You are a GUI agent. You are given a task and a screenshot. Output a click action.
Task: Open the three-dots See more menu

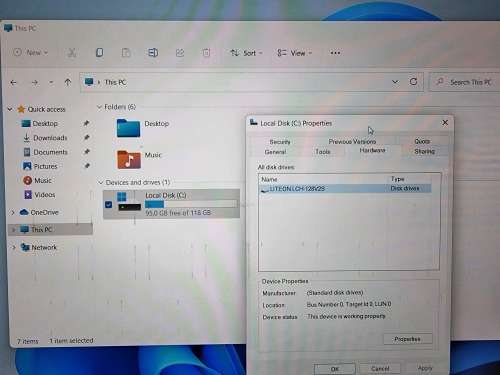coord(335,53)
